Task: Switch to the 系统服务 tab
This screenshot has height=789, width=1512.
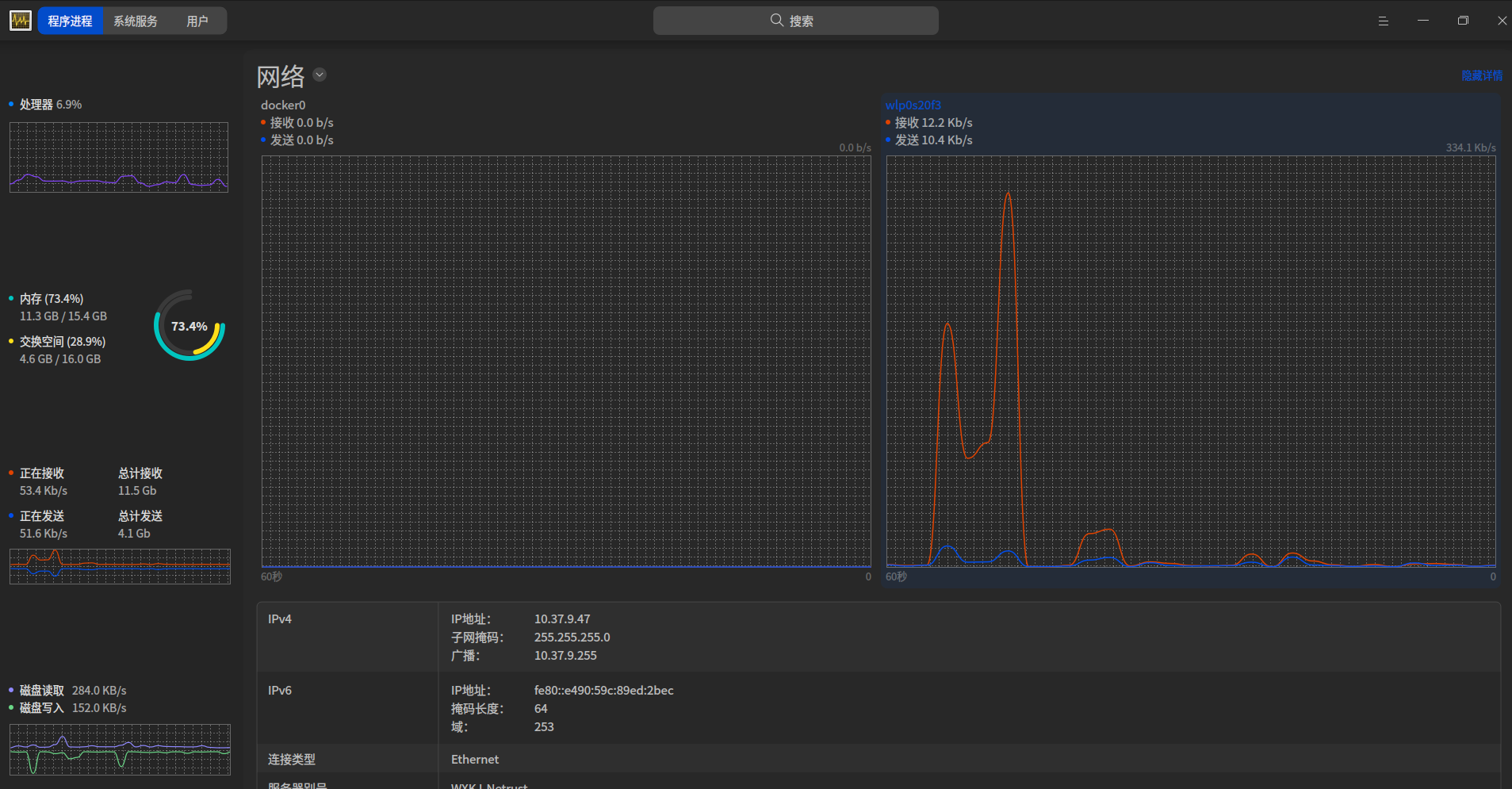Action: pos(136,21)
